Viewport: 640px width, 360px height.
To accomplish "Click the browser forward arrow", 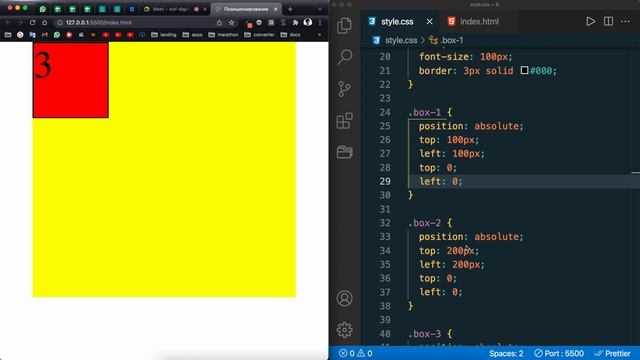I will point(20,23).
